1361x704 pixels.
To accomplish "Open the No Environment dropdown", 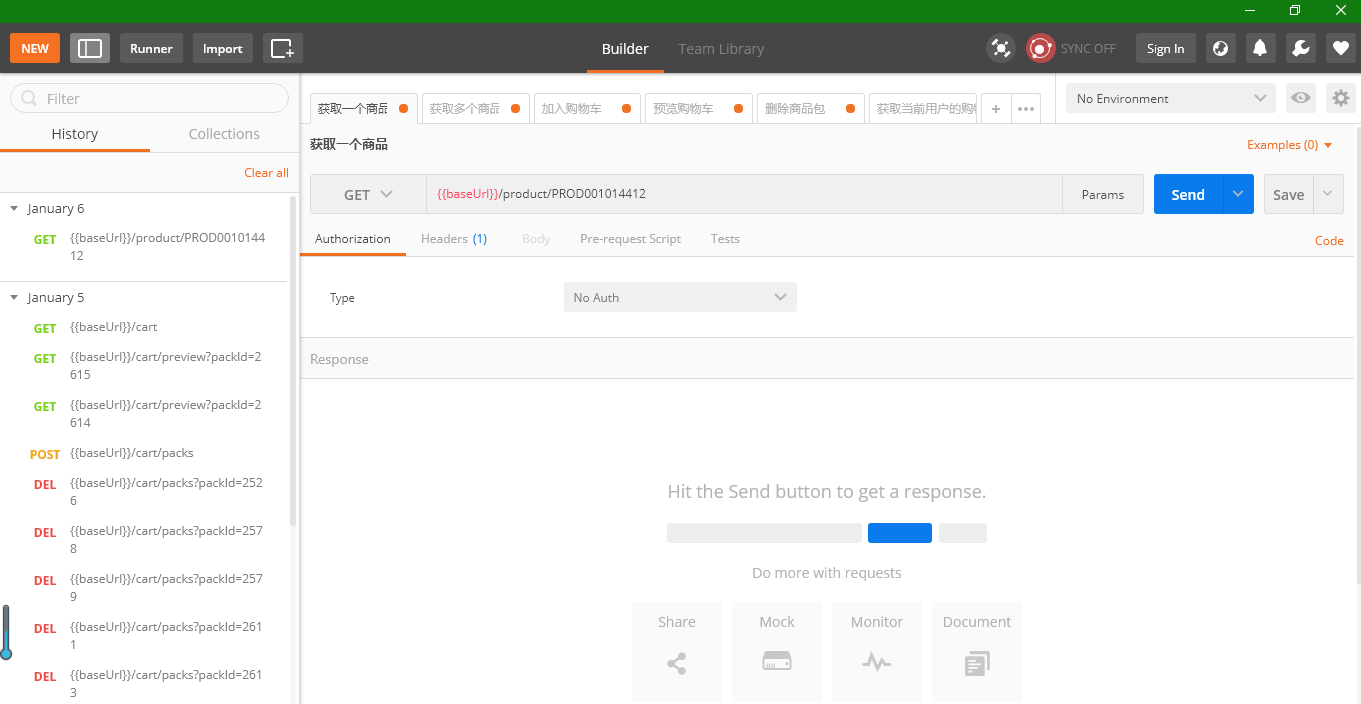I will pyautogui.click(x=1171, y=98).
